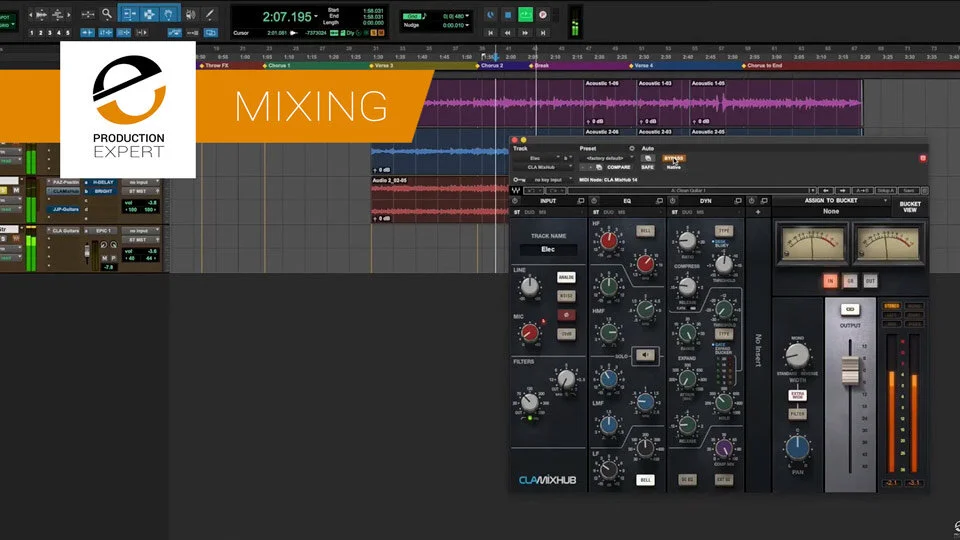This screenshot has height=540, width=960.
Task: Toggle the ANALOG input button
Action: [566, 277]
